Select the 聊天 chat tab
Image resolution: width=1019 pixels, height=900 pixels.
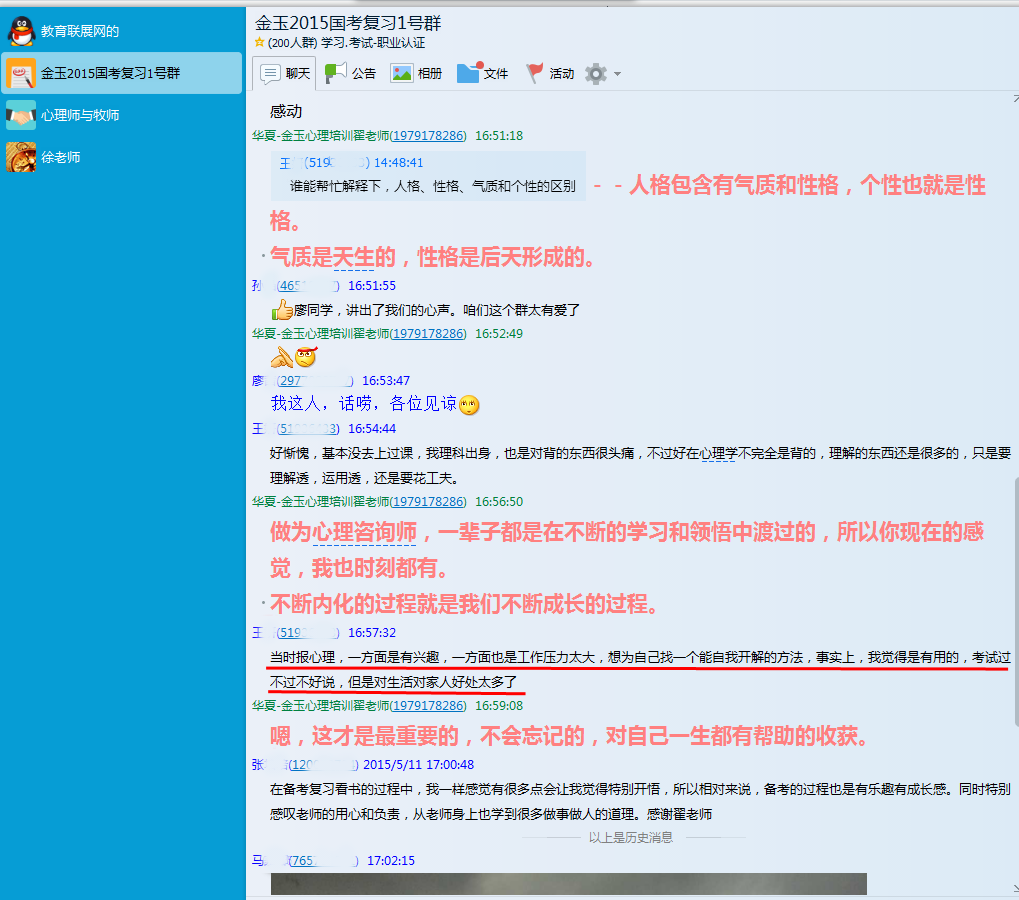[x=285, y=73]
